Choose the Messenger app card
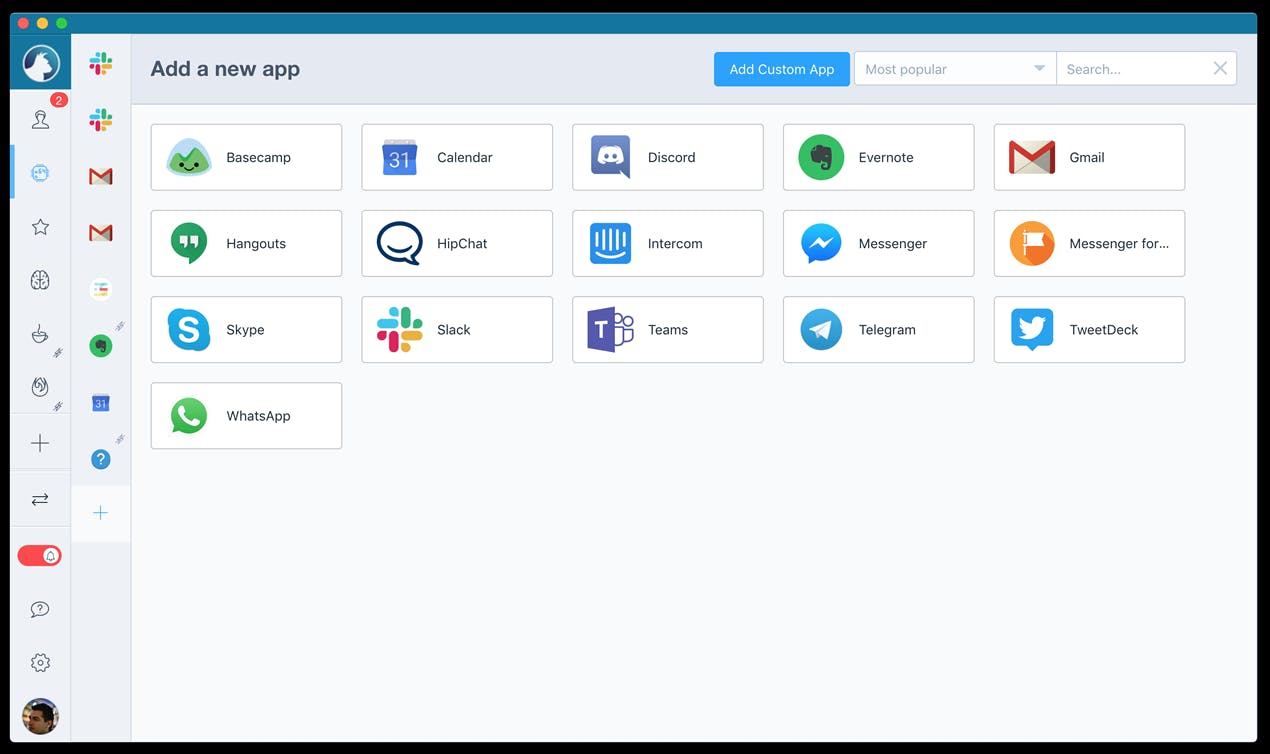This screenshot has width=1270, height=754. (879, 243)
